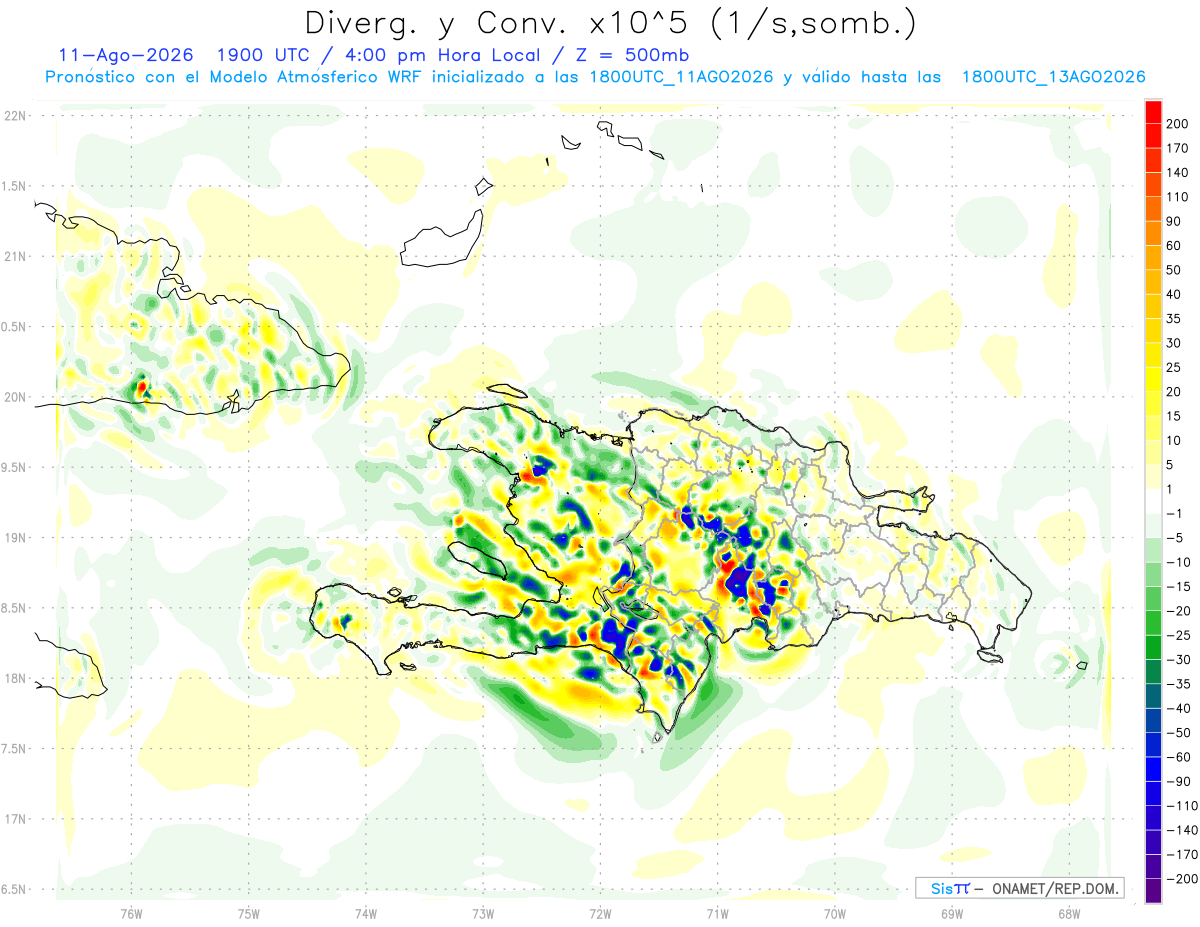Click the '-25' colorbar value
Viewport: 1200px width, 927px height.
(1177, 637)
